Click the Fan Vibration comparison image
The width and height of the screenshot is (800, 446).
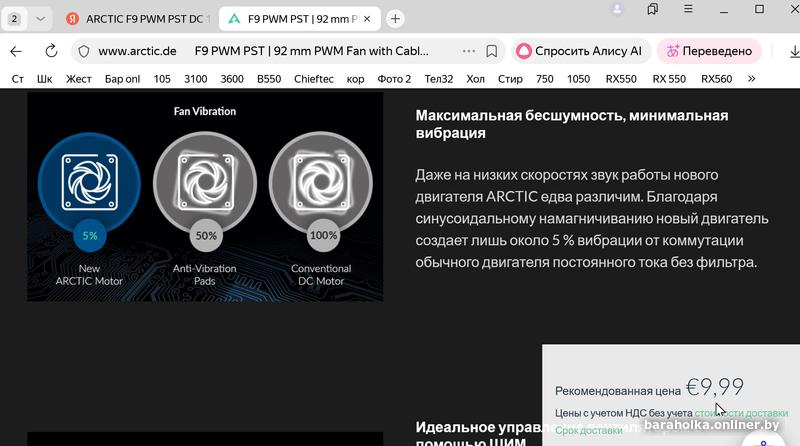205,197
